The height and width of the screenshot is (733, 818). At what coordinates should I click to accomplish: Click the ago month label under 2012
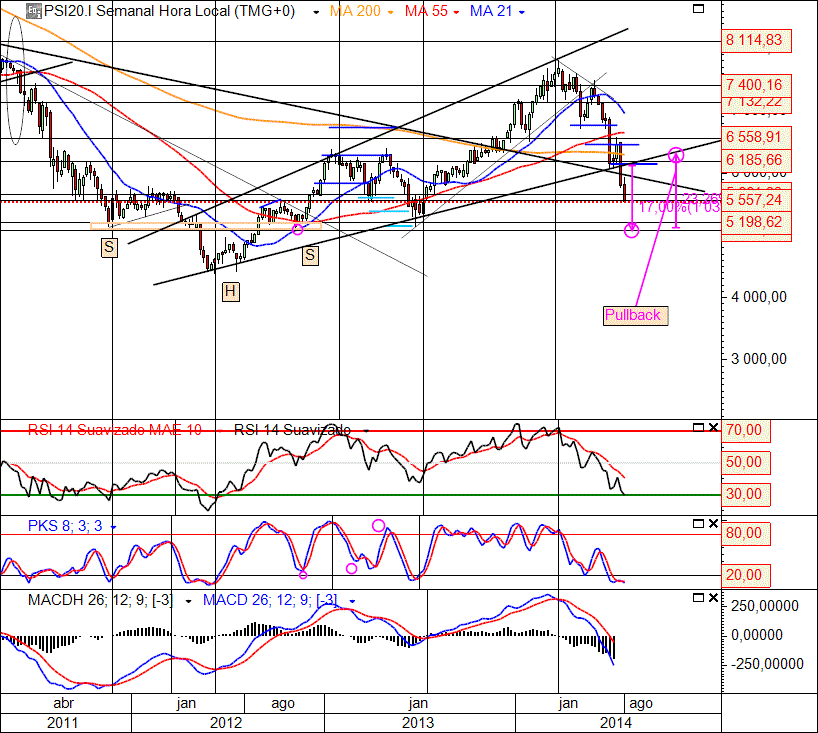(283, 704)
